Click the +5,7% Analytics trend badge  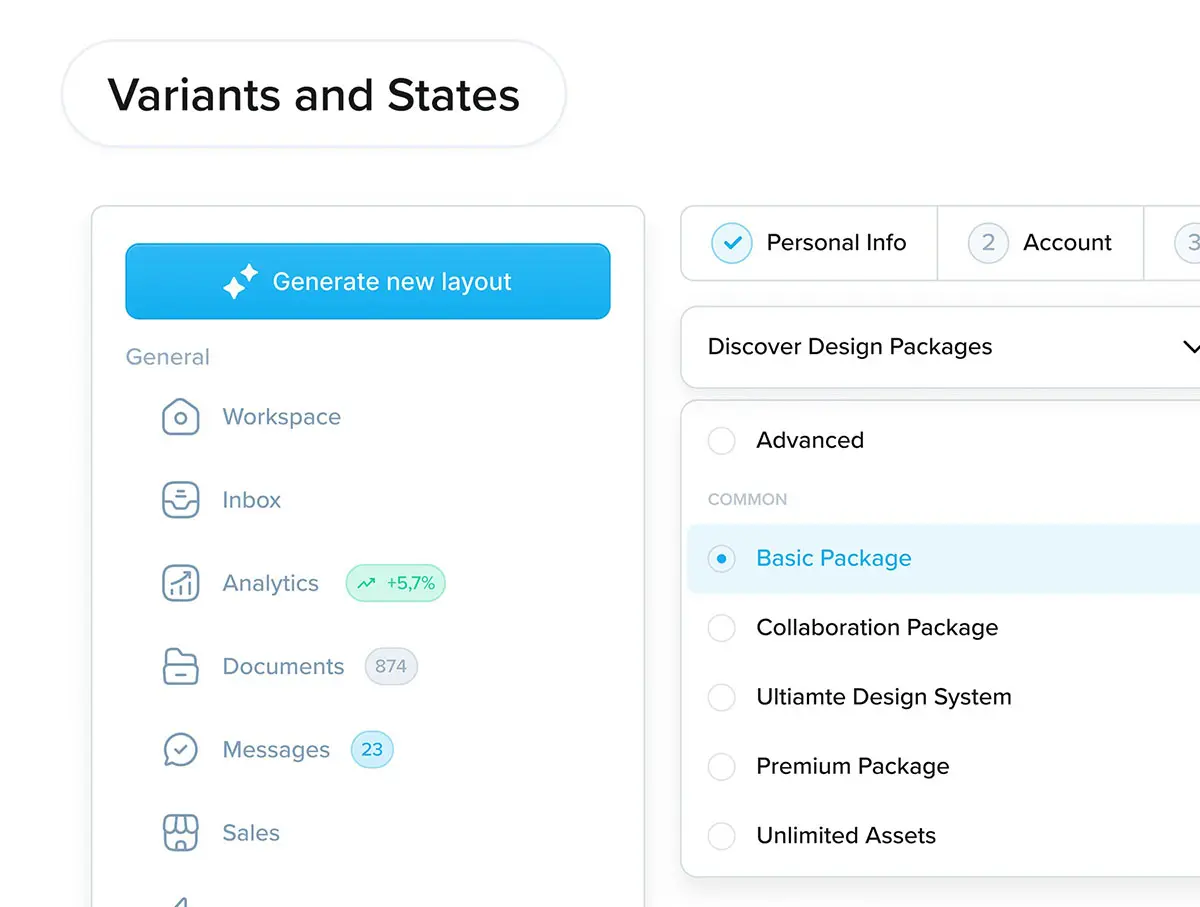(396, 583)
